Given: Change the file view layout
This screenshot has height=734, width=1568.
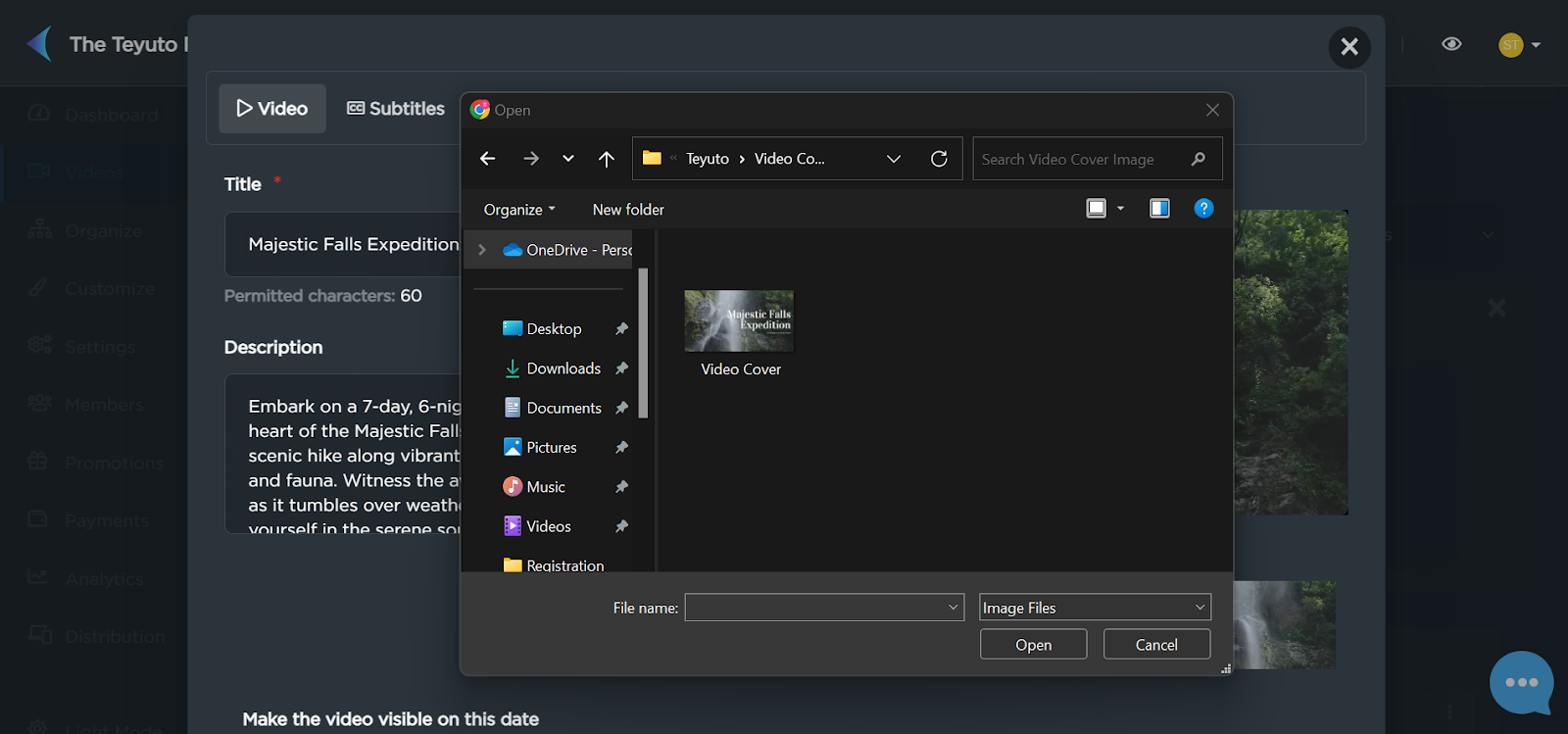Looking at the screenshot, I should pos(1097,208).
